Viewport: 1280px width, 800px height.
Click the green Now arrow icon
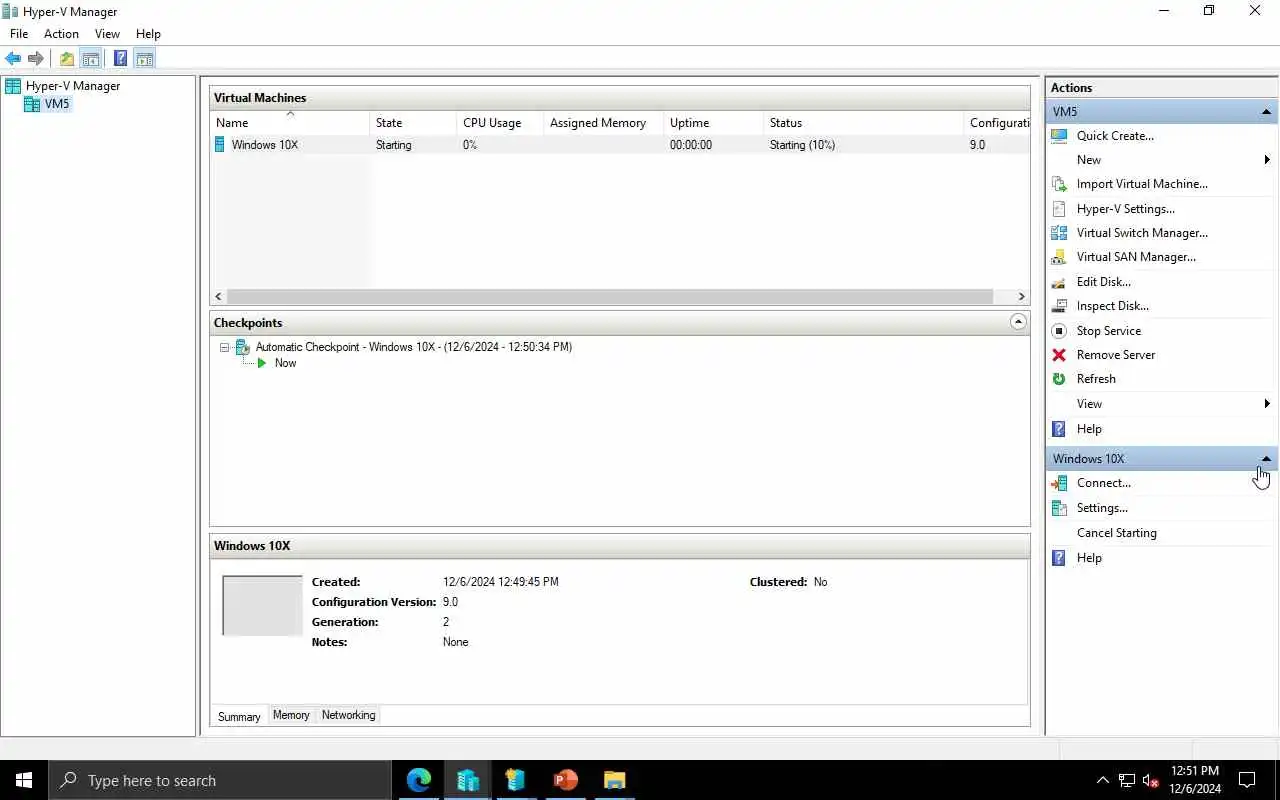[262, 363]
